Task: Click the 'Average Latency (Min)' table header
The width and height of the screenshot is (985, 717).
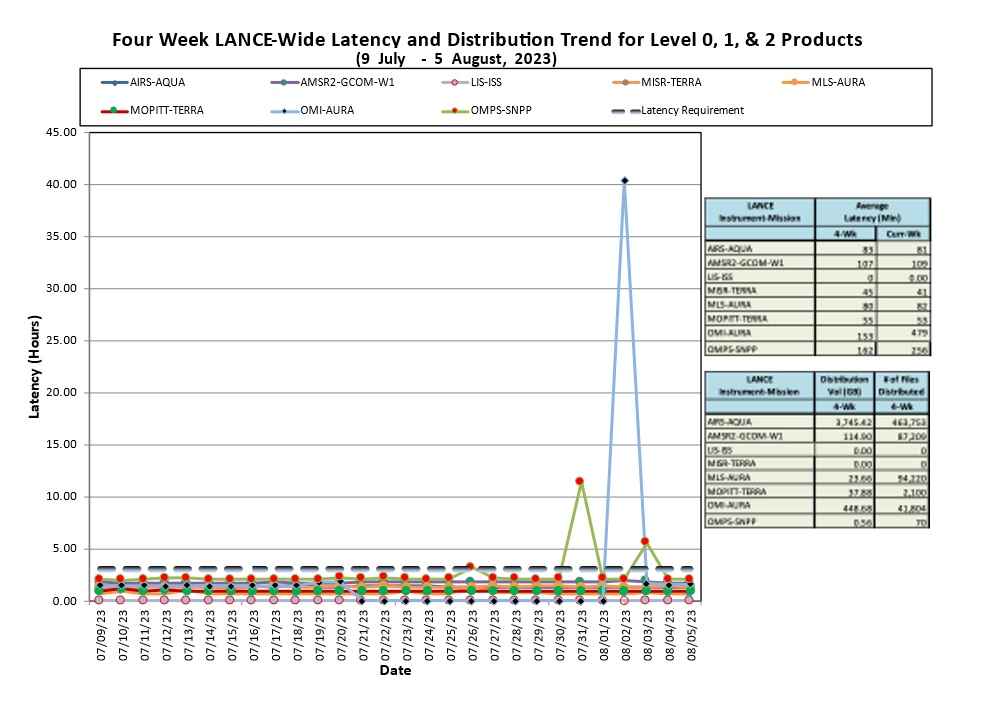Action: click(873, 212)
